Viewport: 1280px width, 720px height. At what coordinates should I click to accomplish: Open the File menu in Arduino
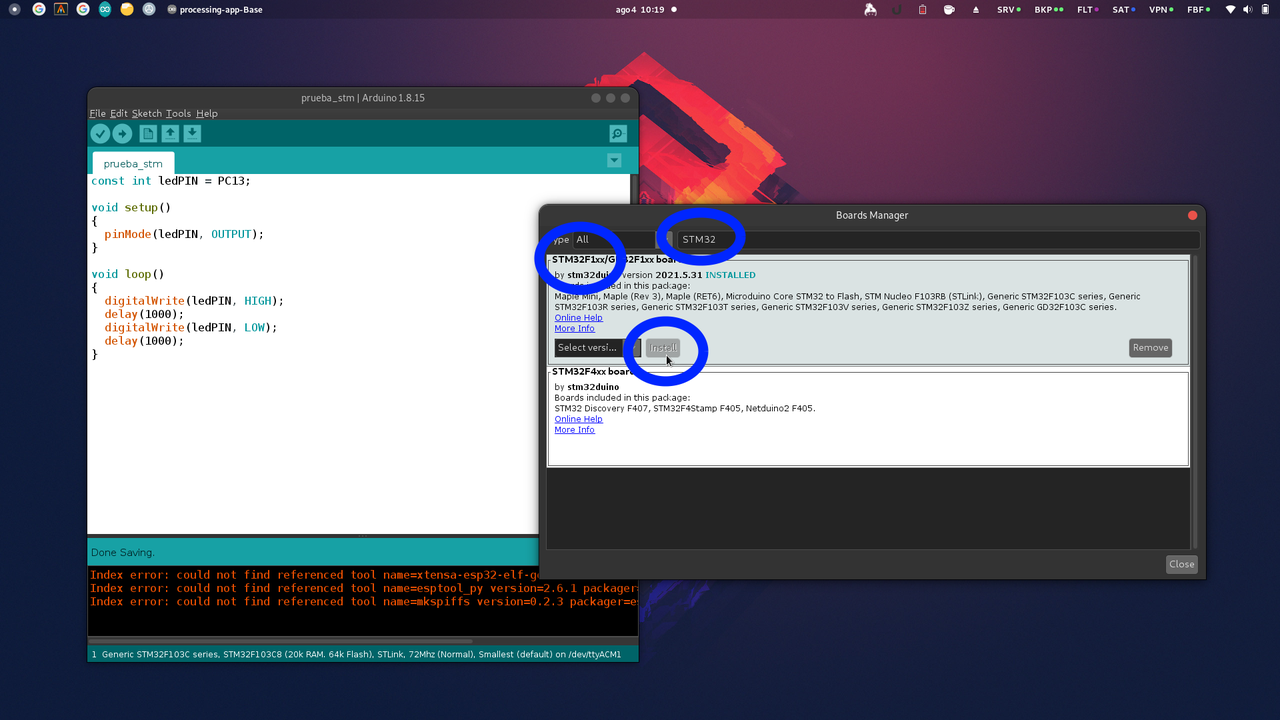(x=97, y=113)
